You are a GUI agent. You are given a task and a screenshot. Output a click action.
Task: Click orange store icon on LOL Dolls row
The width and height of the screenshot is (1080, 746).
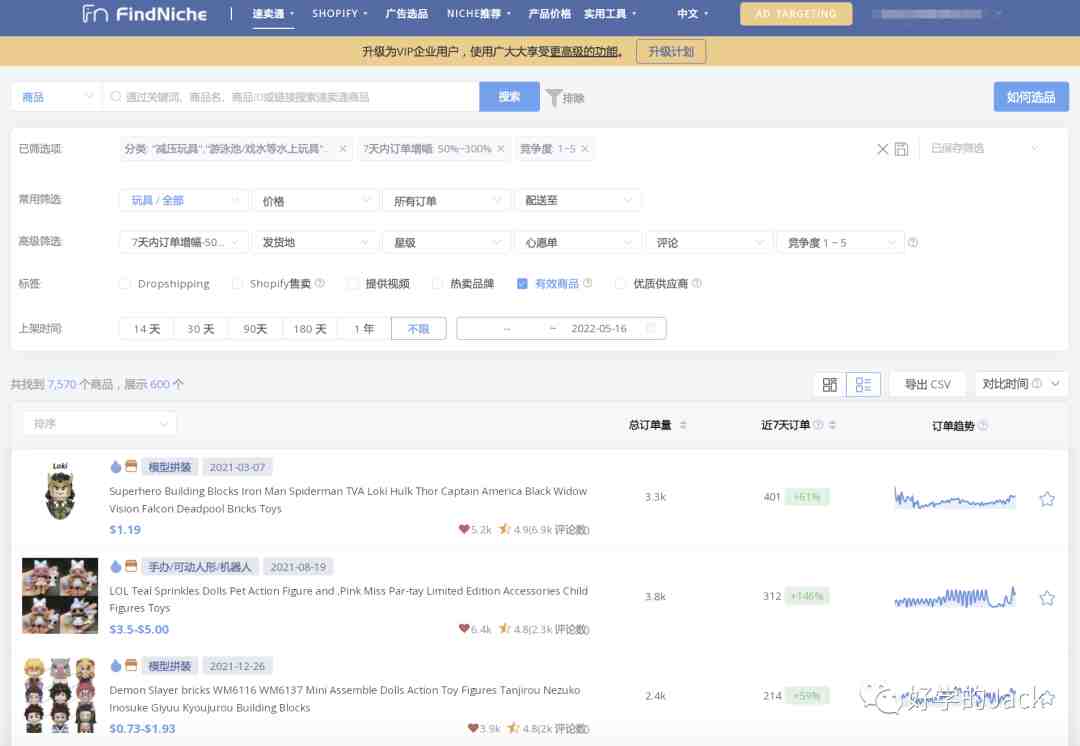(131, 566)
